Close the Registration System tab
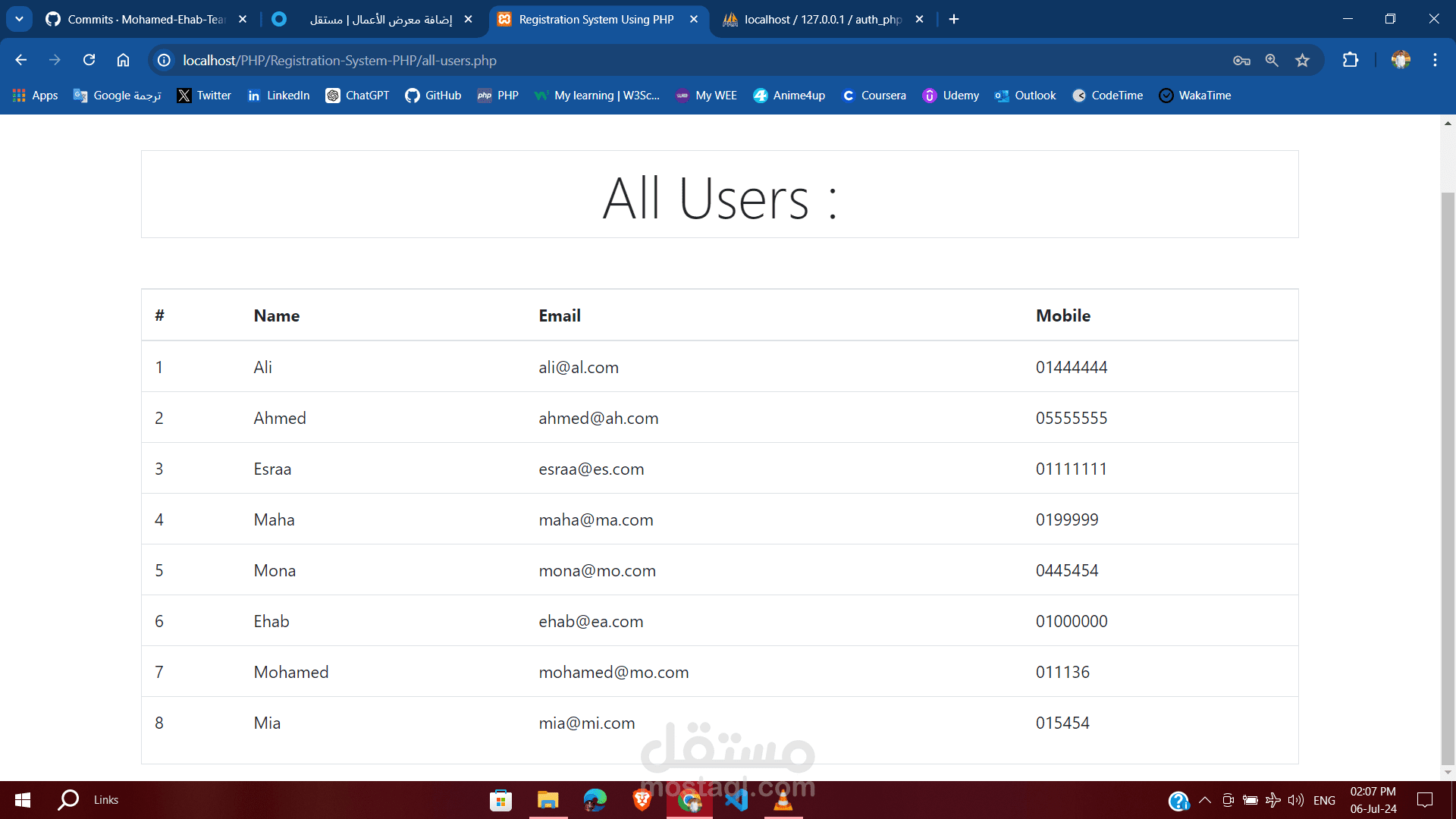This screenshot has width=1456, height=819. pos(694,19)
